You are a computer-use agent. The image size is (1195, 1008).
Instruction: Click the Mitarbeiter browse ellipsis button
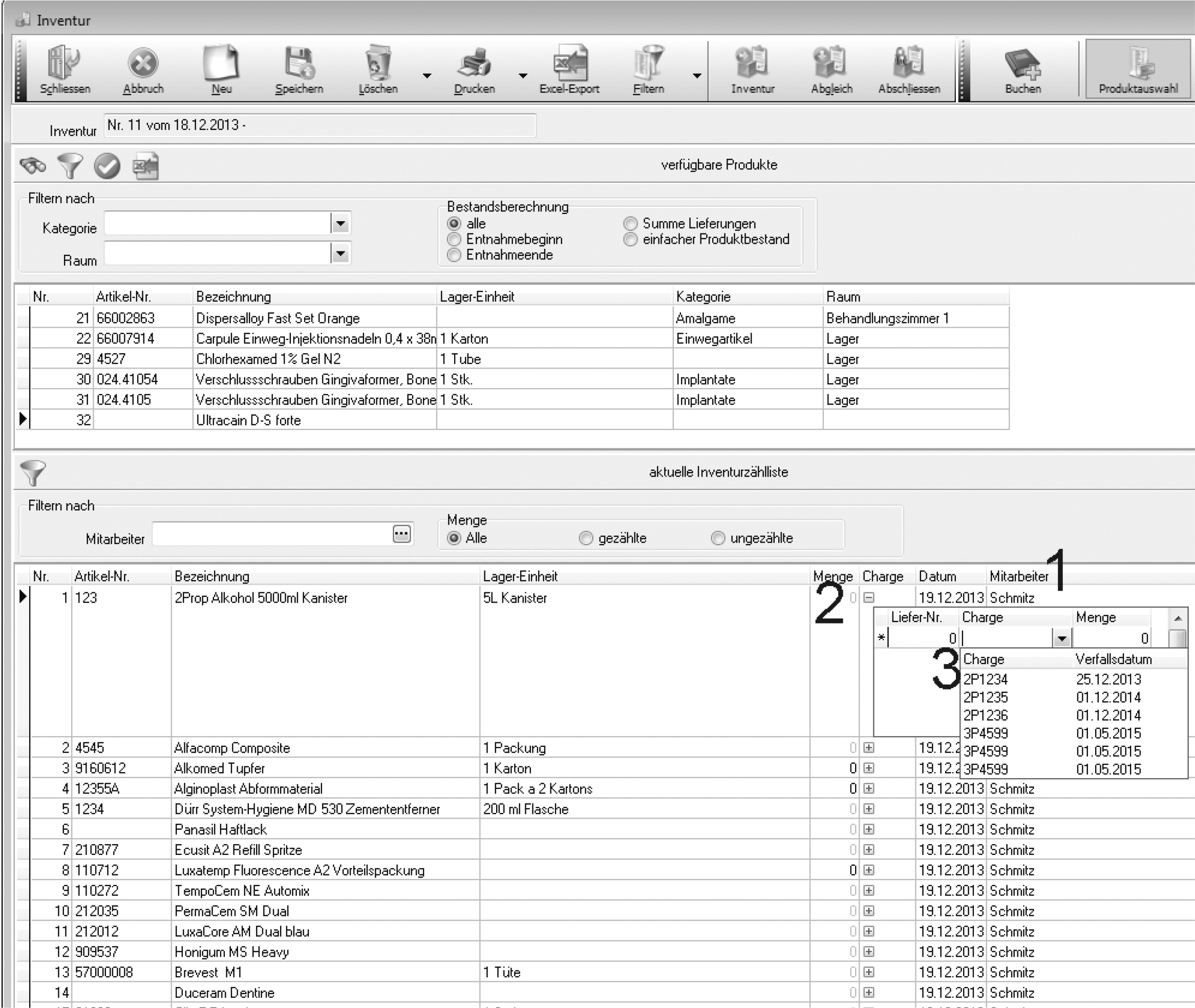(402, 534)
